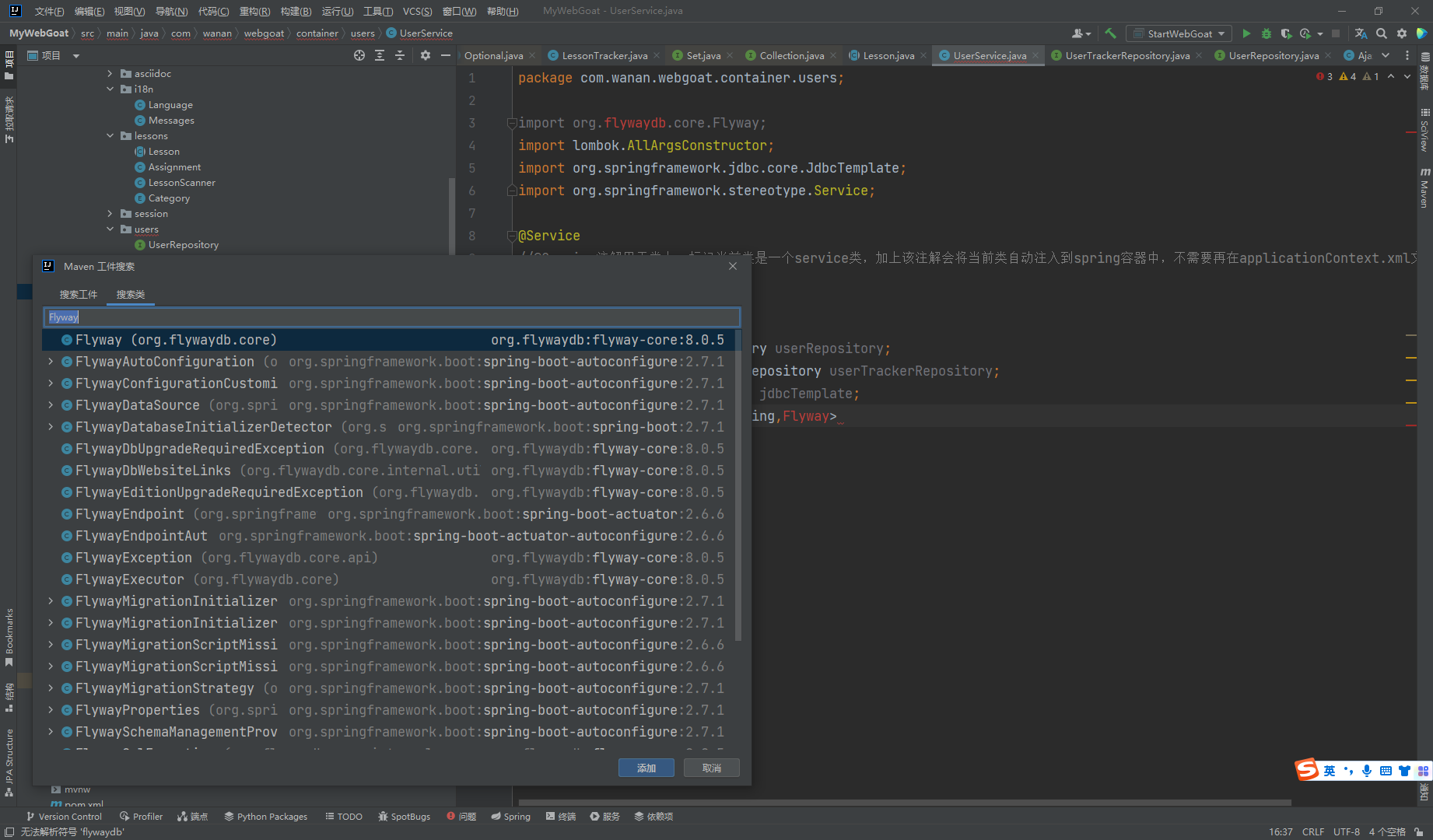This screenshot has height=840, width=1433.
Task: Show hidden editor tabs dropdown
Action: pyautogui.click(x=1386, y=55)
